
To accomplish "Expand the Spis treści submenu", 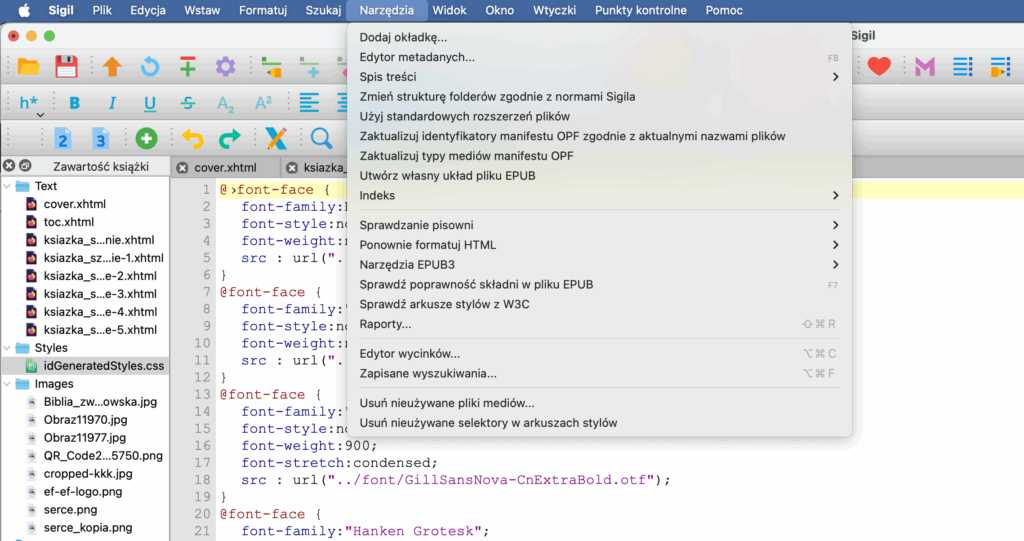I will (600, 77).
